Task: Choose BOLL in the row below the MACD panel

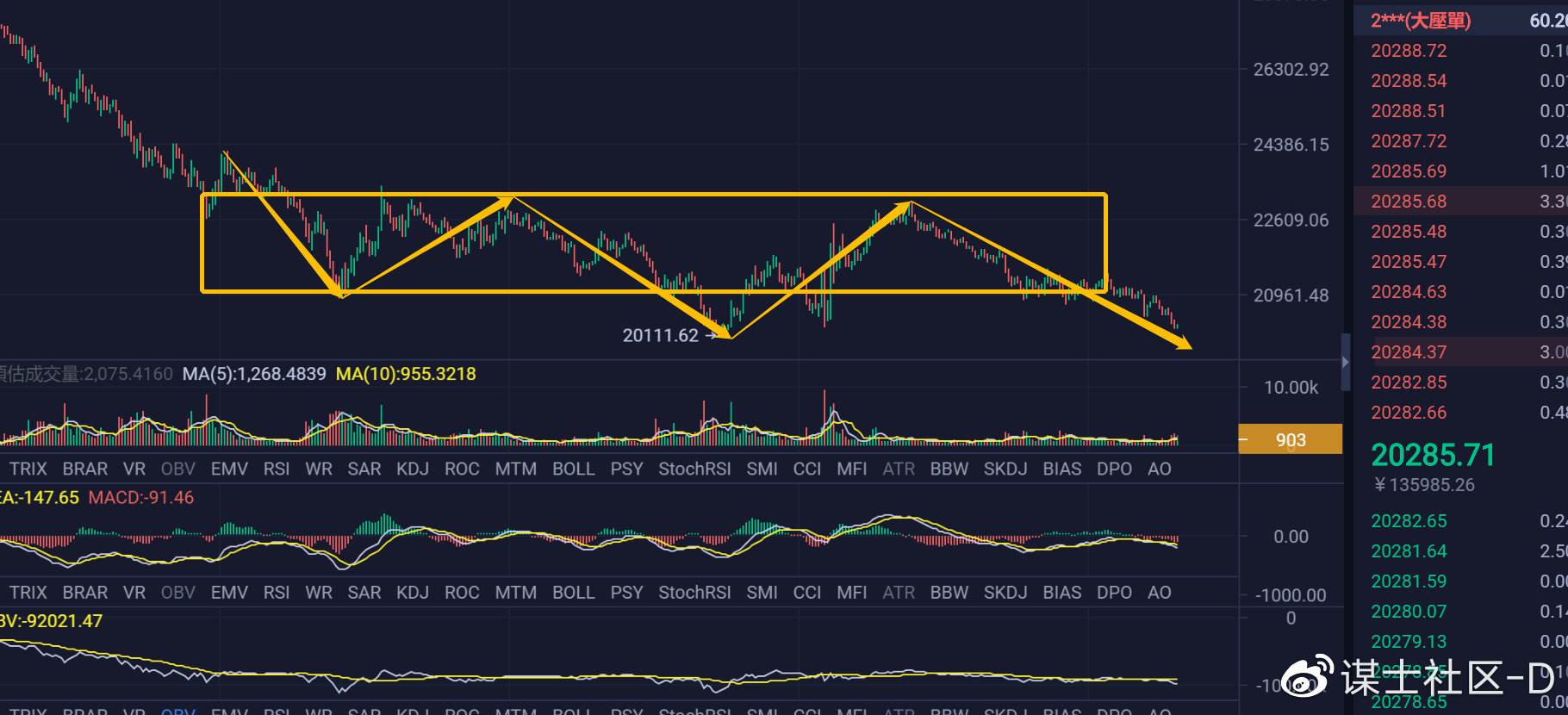Action: click(x=574, y=593)
